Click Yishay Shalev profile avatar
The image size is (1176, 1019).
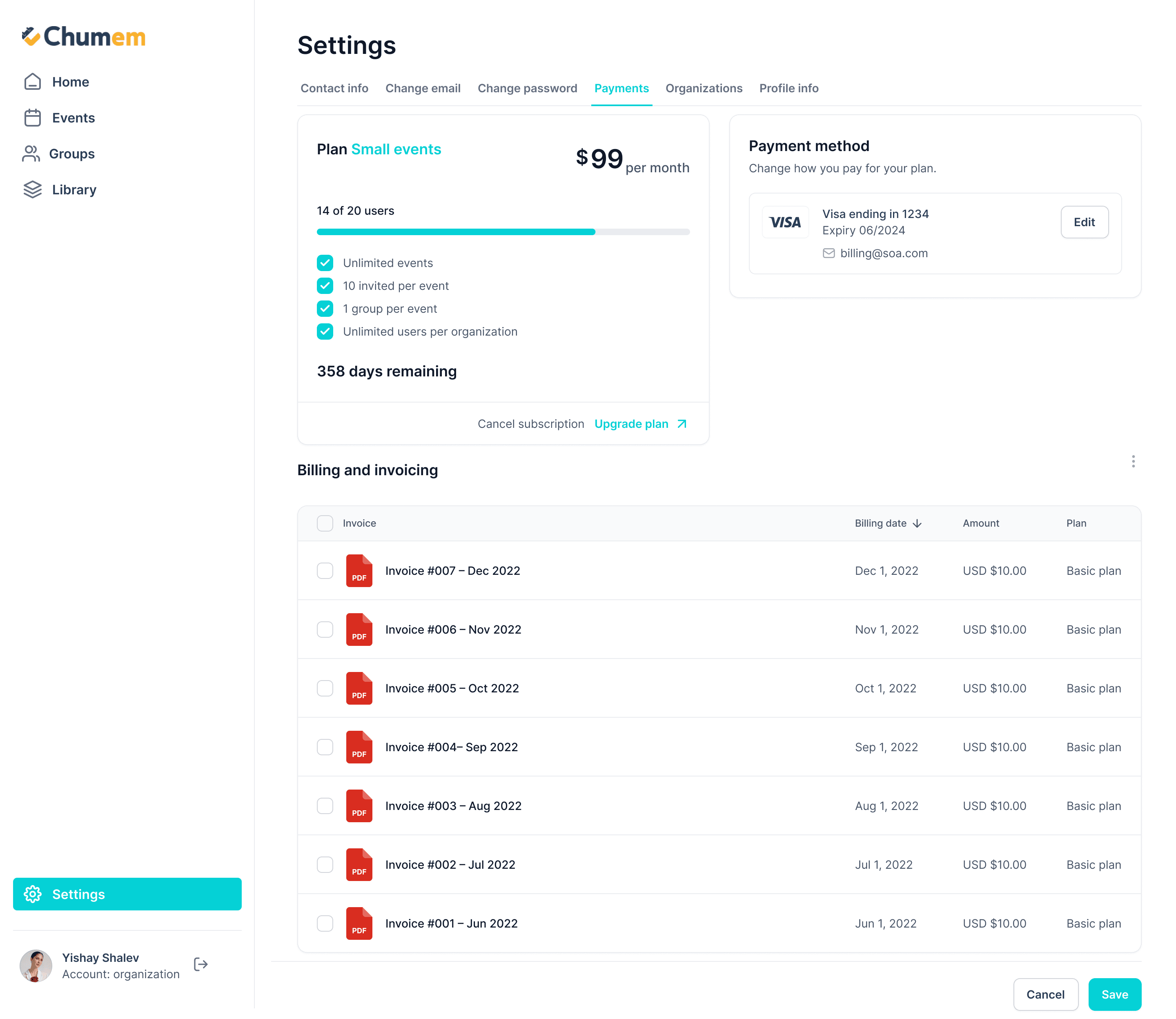(36, 966)
